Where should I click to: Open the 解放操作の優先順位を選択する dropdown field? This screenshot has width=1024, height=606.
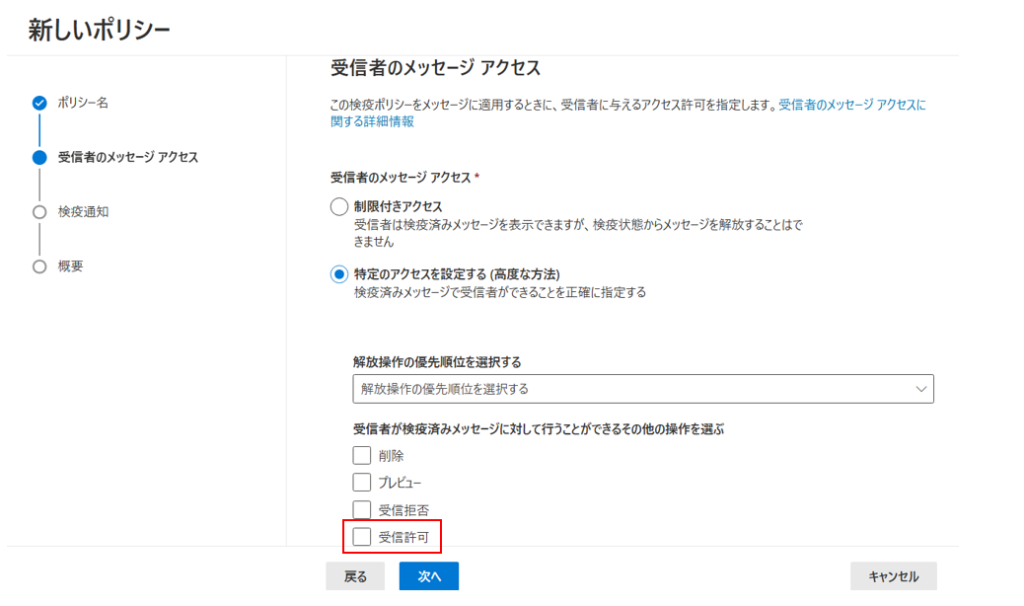[630, 388]
